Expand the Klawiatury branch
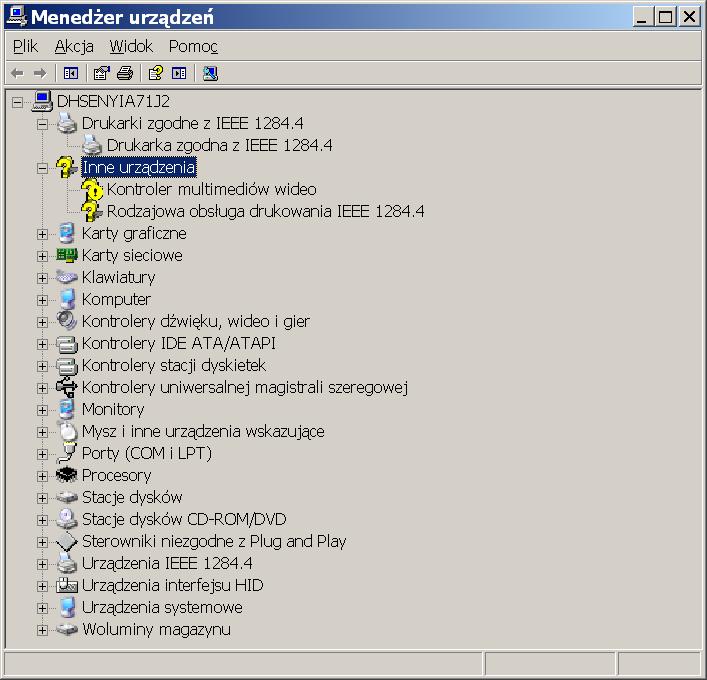The height and width of the screenshot is (680, 707). coord(42,278)
